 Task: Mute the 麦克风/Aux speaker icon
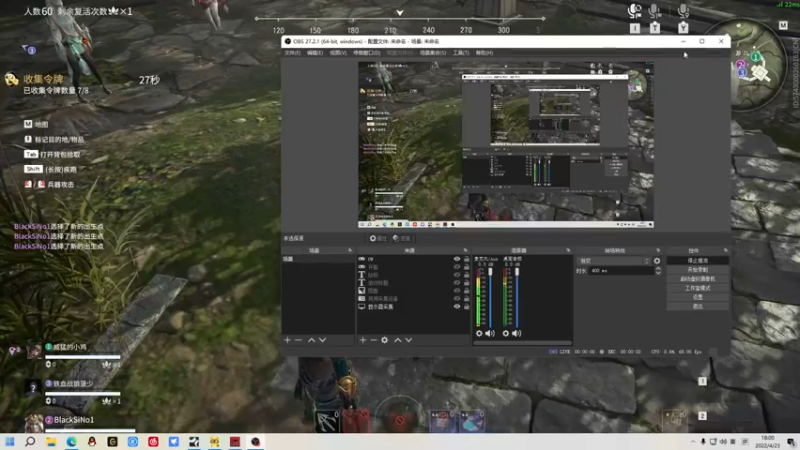coord(490,333)
